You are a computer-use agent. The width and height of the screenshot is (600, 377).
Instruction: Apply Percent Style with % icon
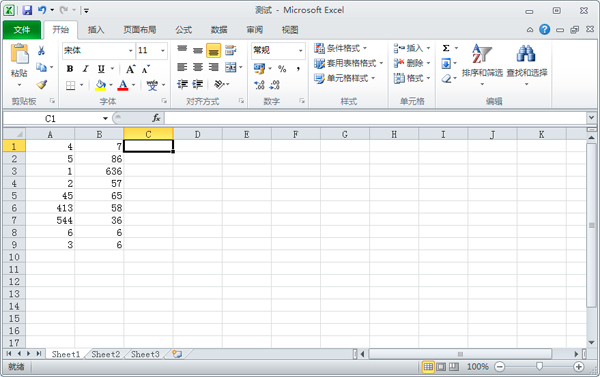click(282, 69)
